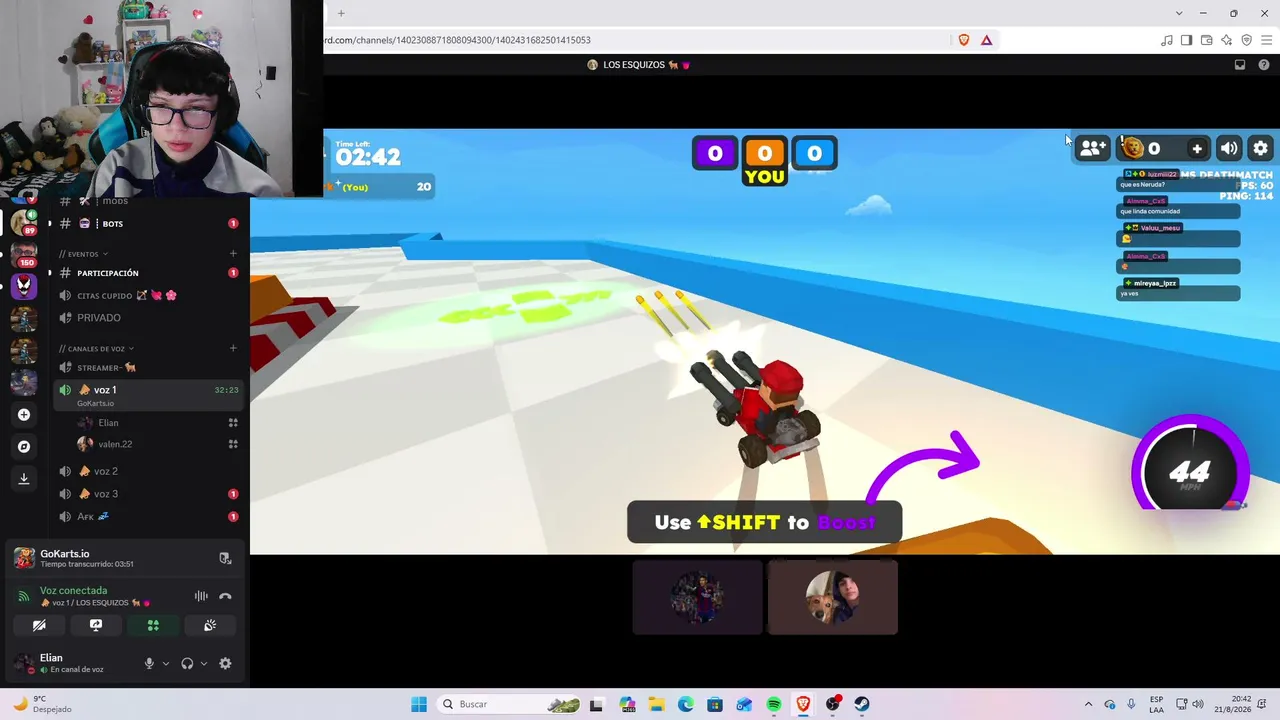This screenshot has height=720, width=1280.
Task: Open the Brave Leo AI icon
Action: (1226, 40)
